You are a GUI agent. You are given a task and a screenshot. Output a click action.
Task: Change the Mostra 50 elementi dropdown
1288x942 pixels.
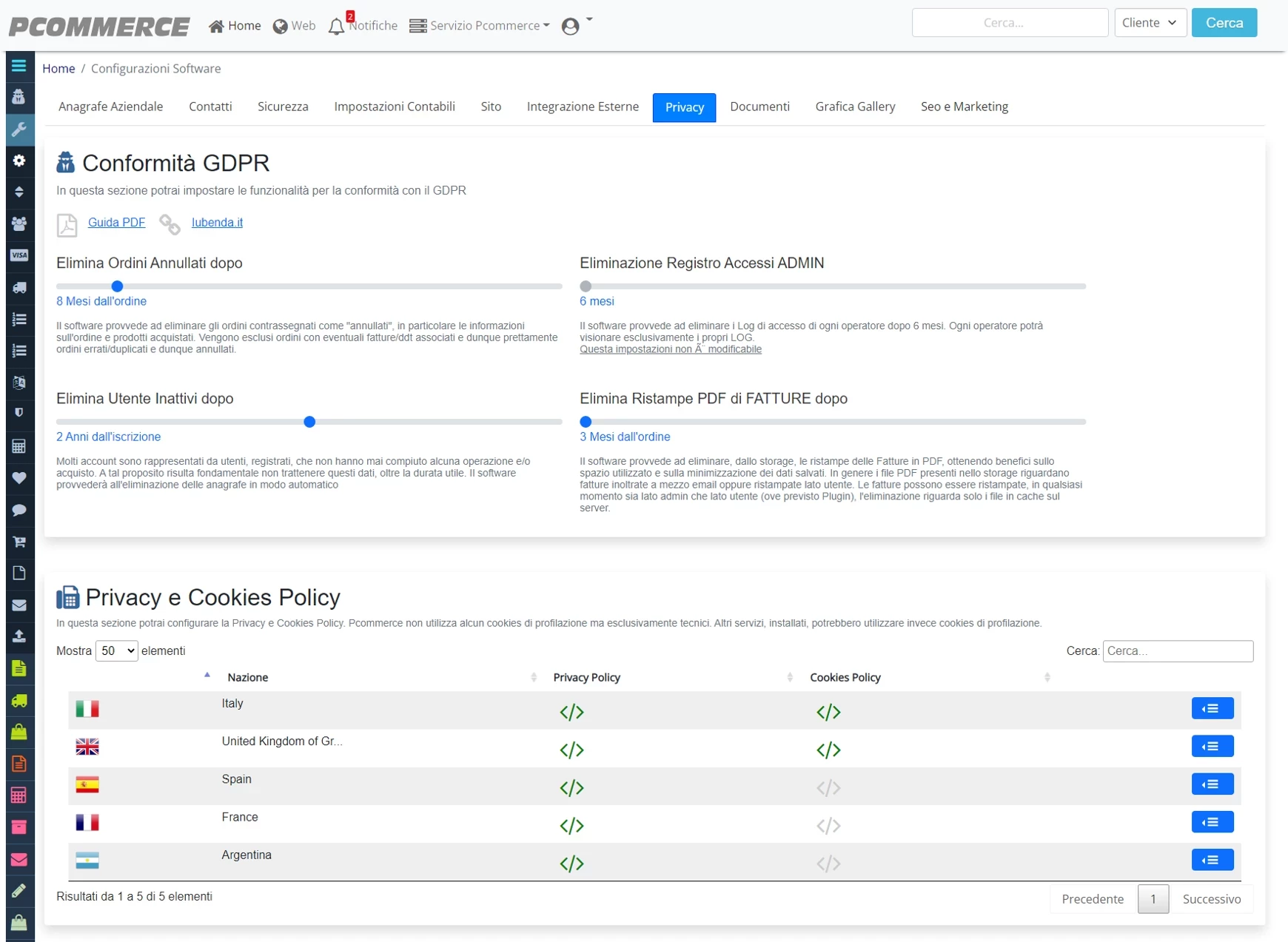pyautogui.click(x=116, y=651)
